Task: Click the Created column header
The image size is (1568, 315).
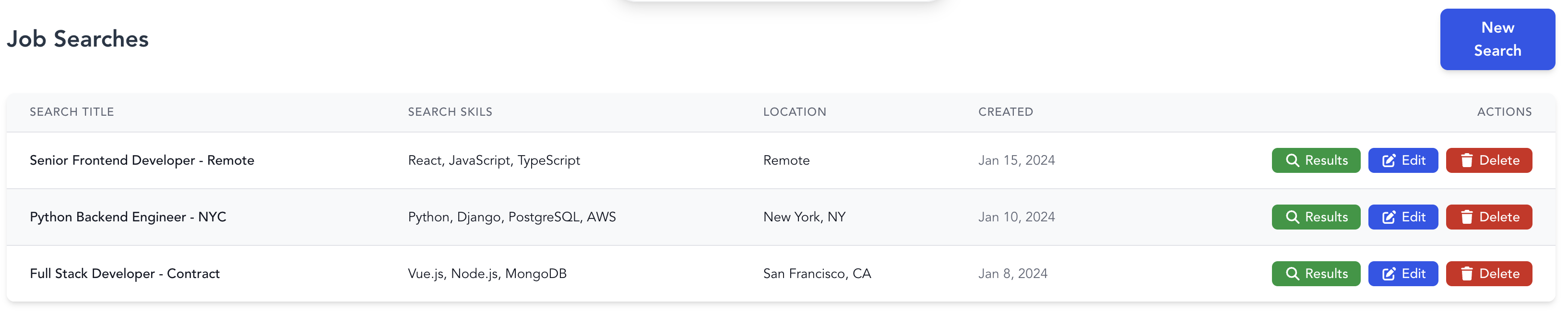Action: coord(1005,112)
